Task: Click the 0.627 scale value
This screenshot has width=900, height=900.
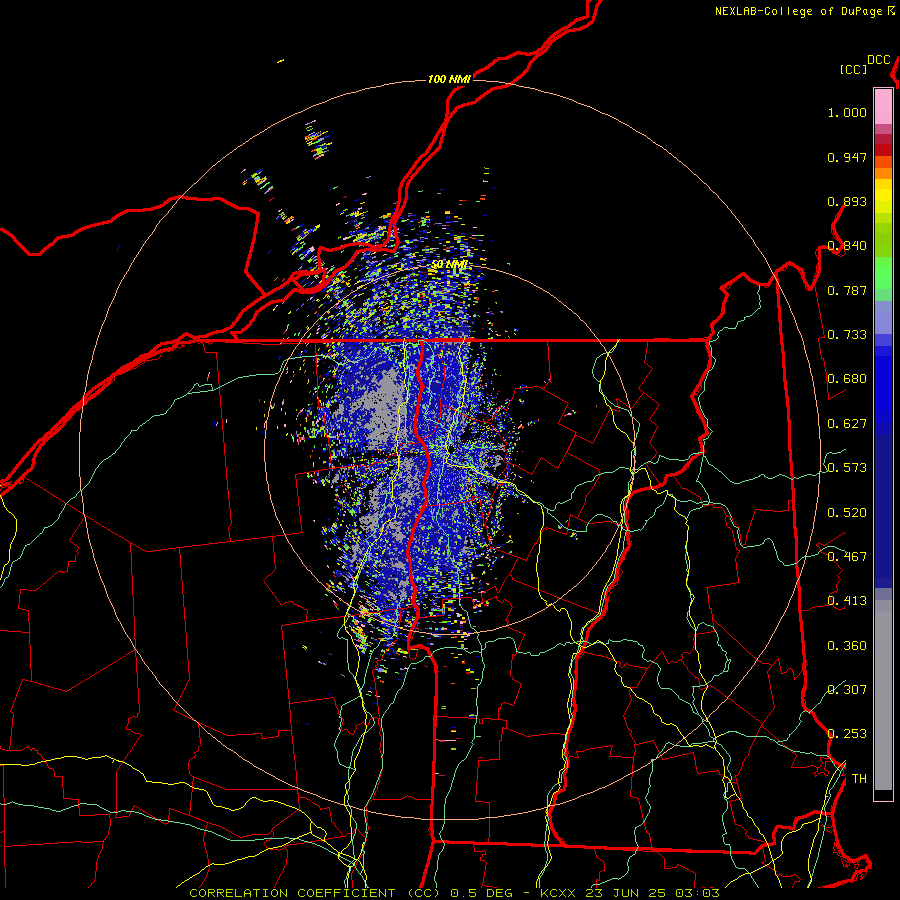Action: (x=847, y=424)
